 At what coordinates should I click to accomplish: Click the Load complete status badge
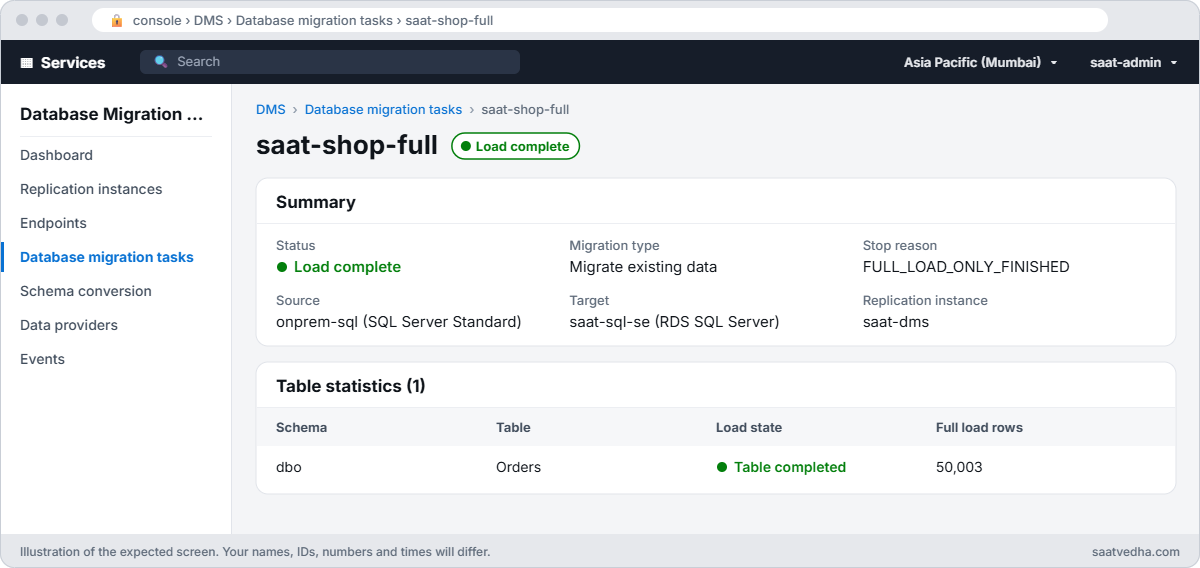(515, 146)
